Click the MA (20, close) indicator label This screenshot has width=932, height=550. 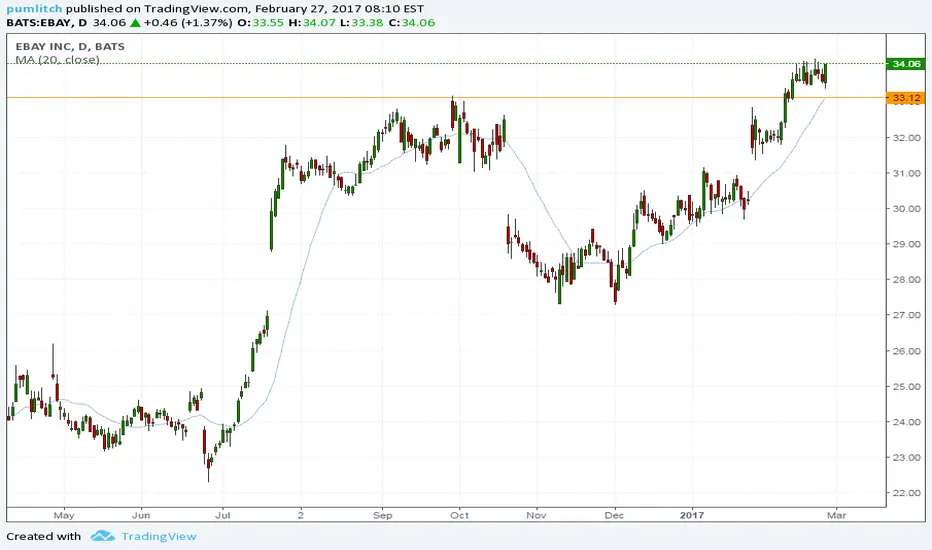(57, 59)
